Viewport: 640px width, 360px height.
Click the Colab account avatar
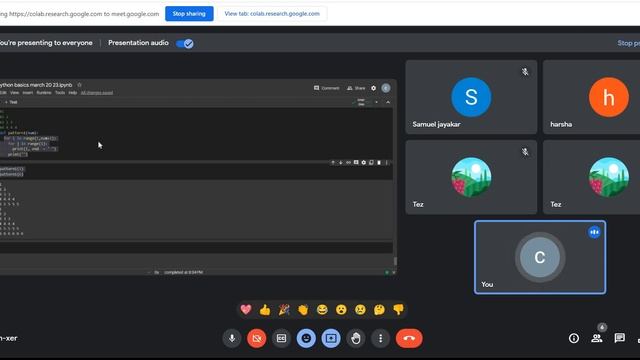click(x=386, y=88)
